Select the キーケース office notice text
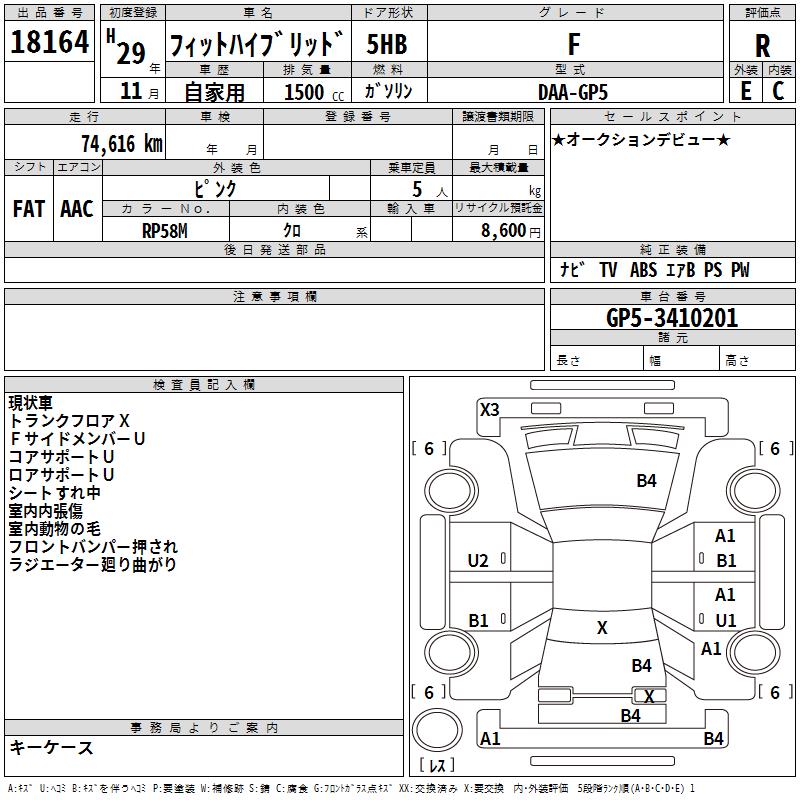Screen dimensions: 800x800 coord(52,748)
